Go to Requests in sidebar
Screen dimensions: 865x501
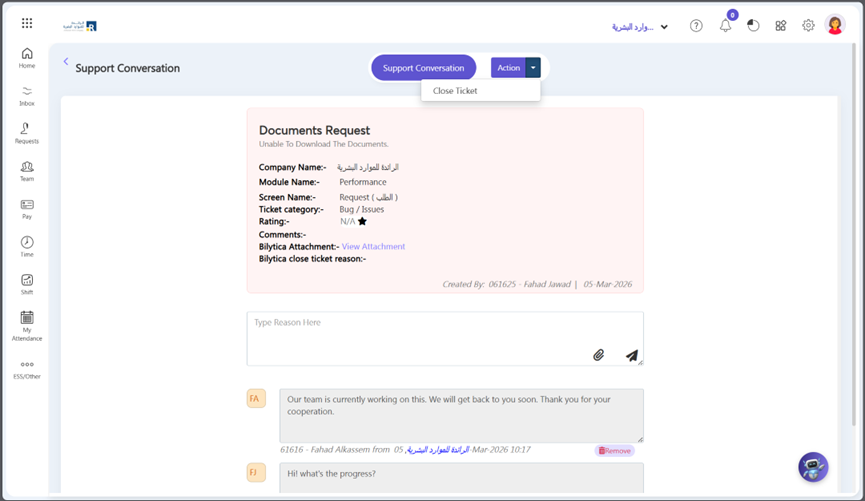(x=27, y=133)
